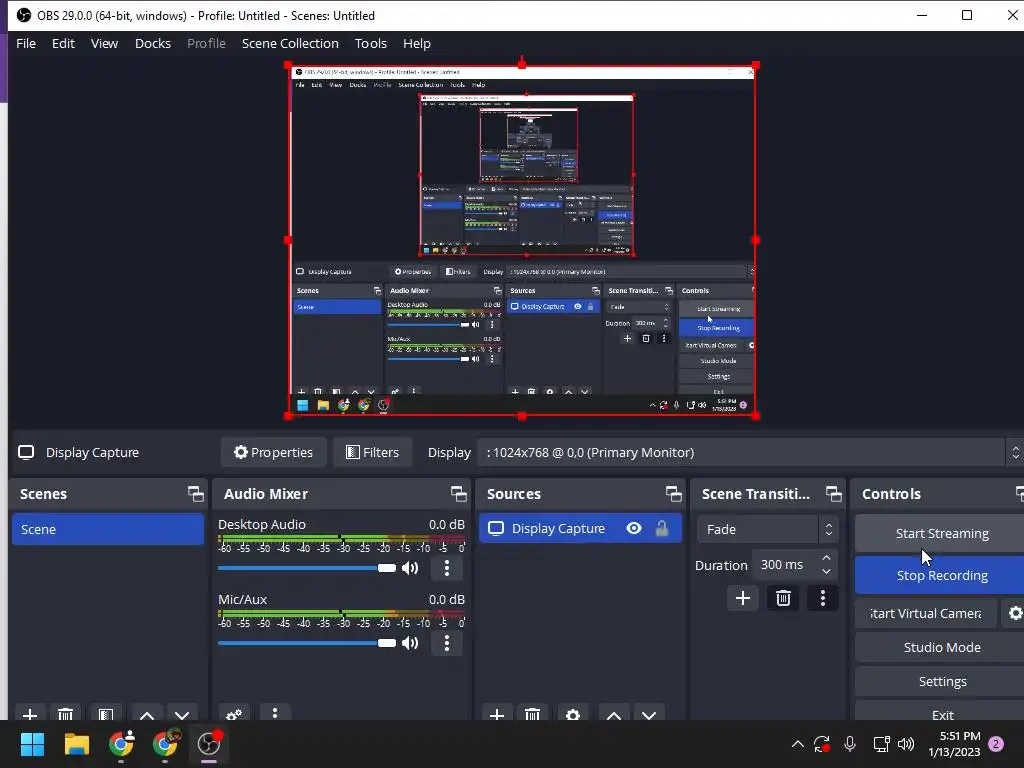Click Start Virtual Camera button

pyautogui.click(x=926, y=613)
